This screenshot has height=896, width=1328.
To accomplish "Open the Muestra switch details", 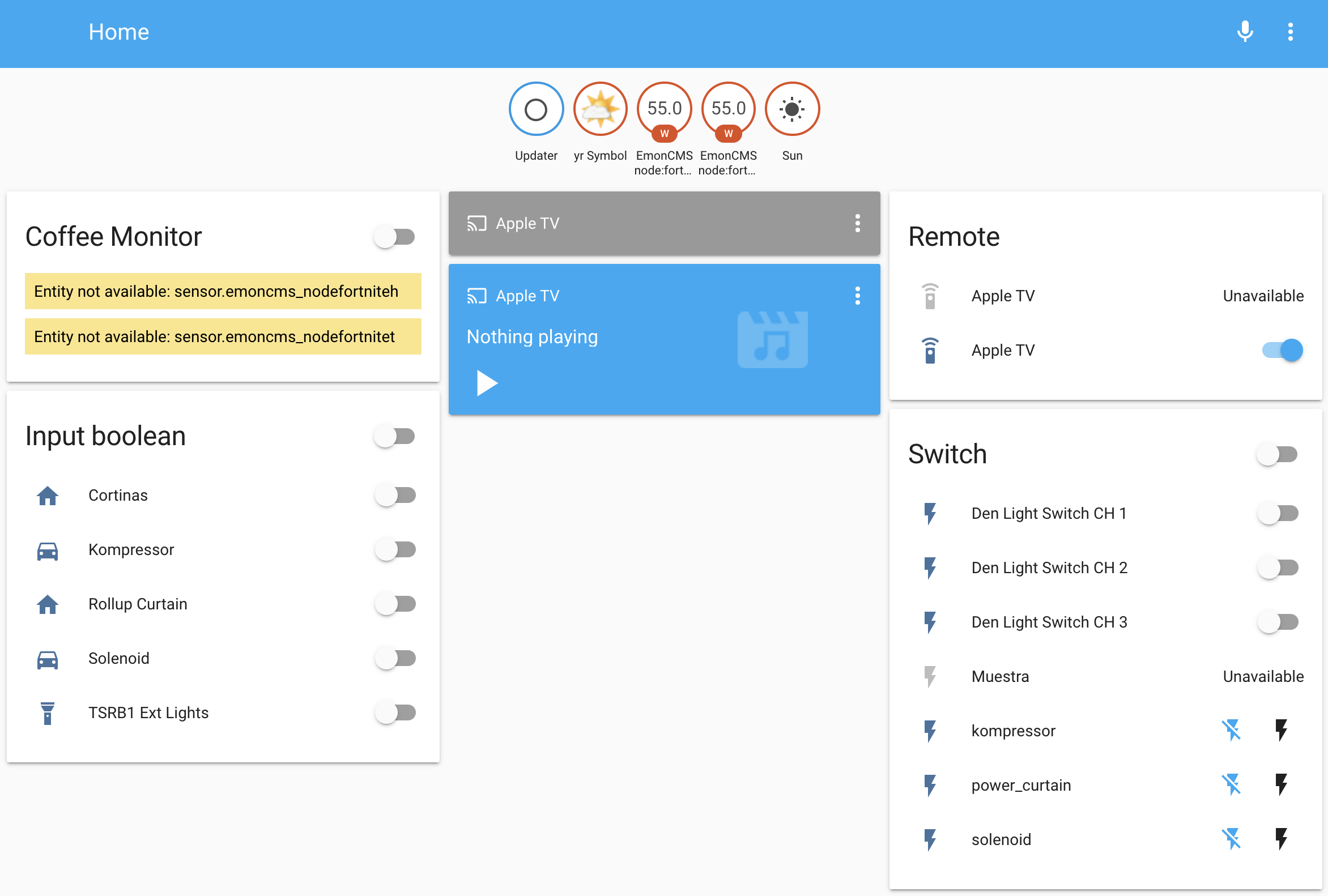I will coord(999,676).
